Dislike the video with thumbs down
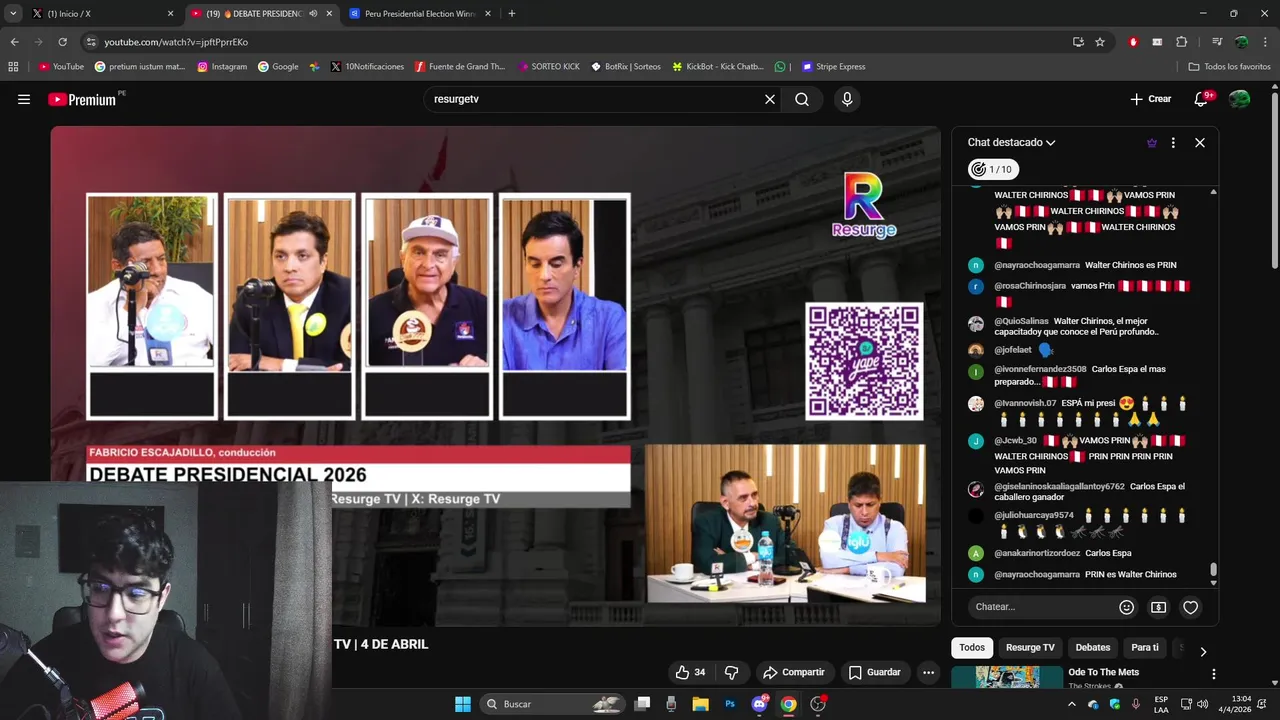1280x720 pixels. point(732,672)
